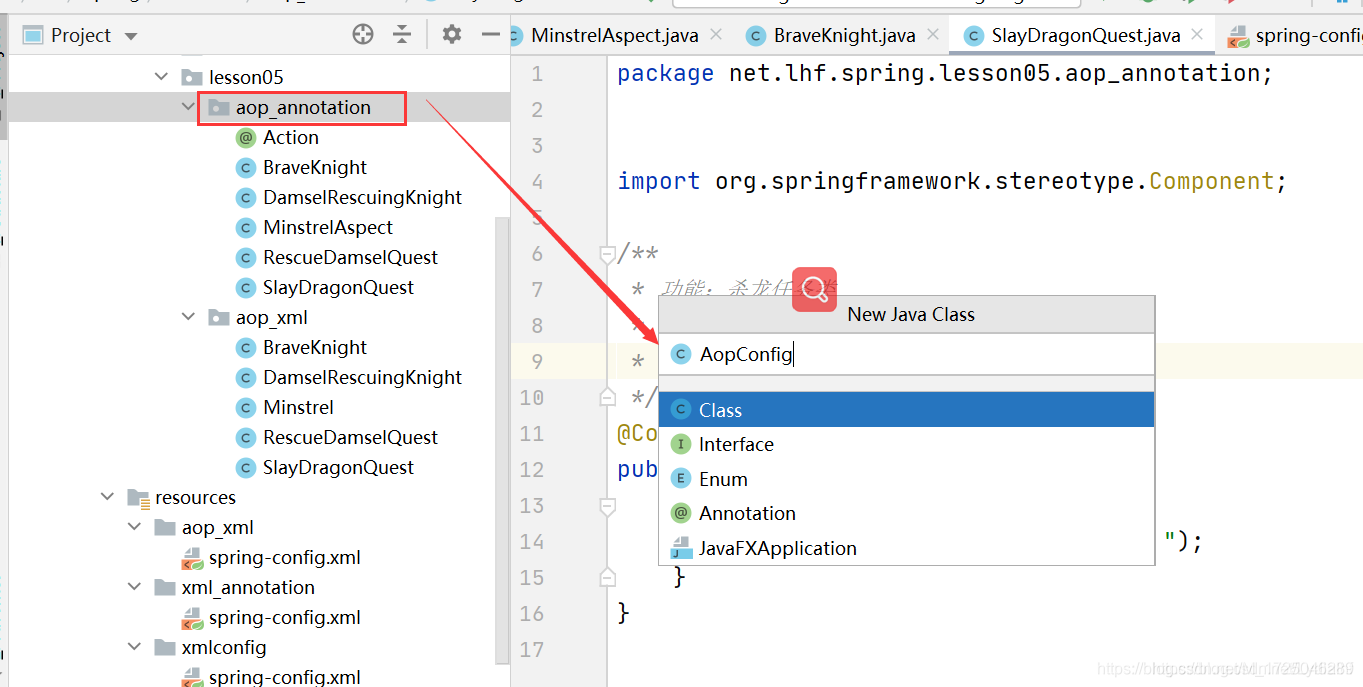This screenshot has width=1363, height=687.
Task: Switch to MinstrelAspect.java tab
Action: 614,35
